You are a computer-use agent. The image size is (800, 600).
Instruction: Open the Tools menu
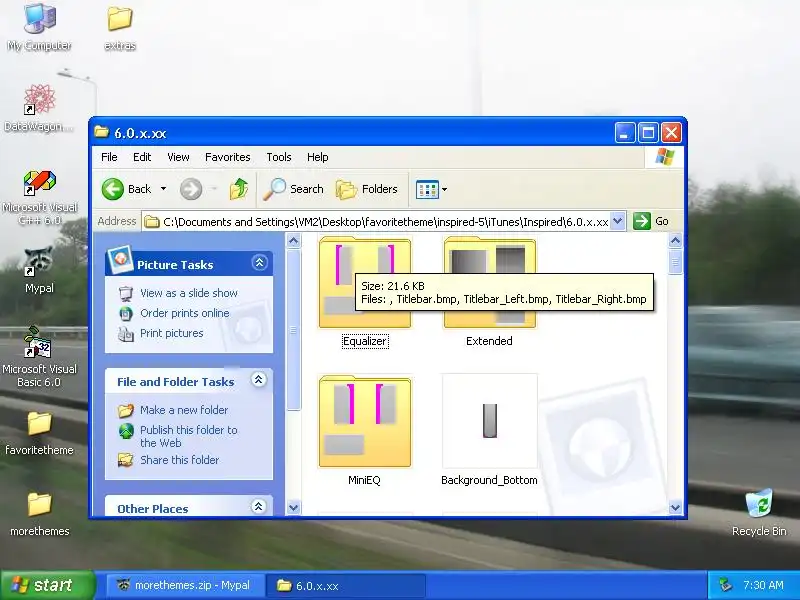[x=279, y=157]
